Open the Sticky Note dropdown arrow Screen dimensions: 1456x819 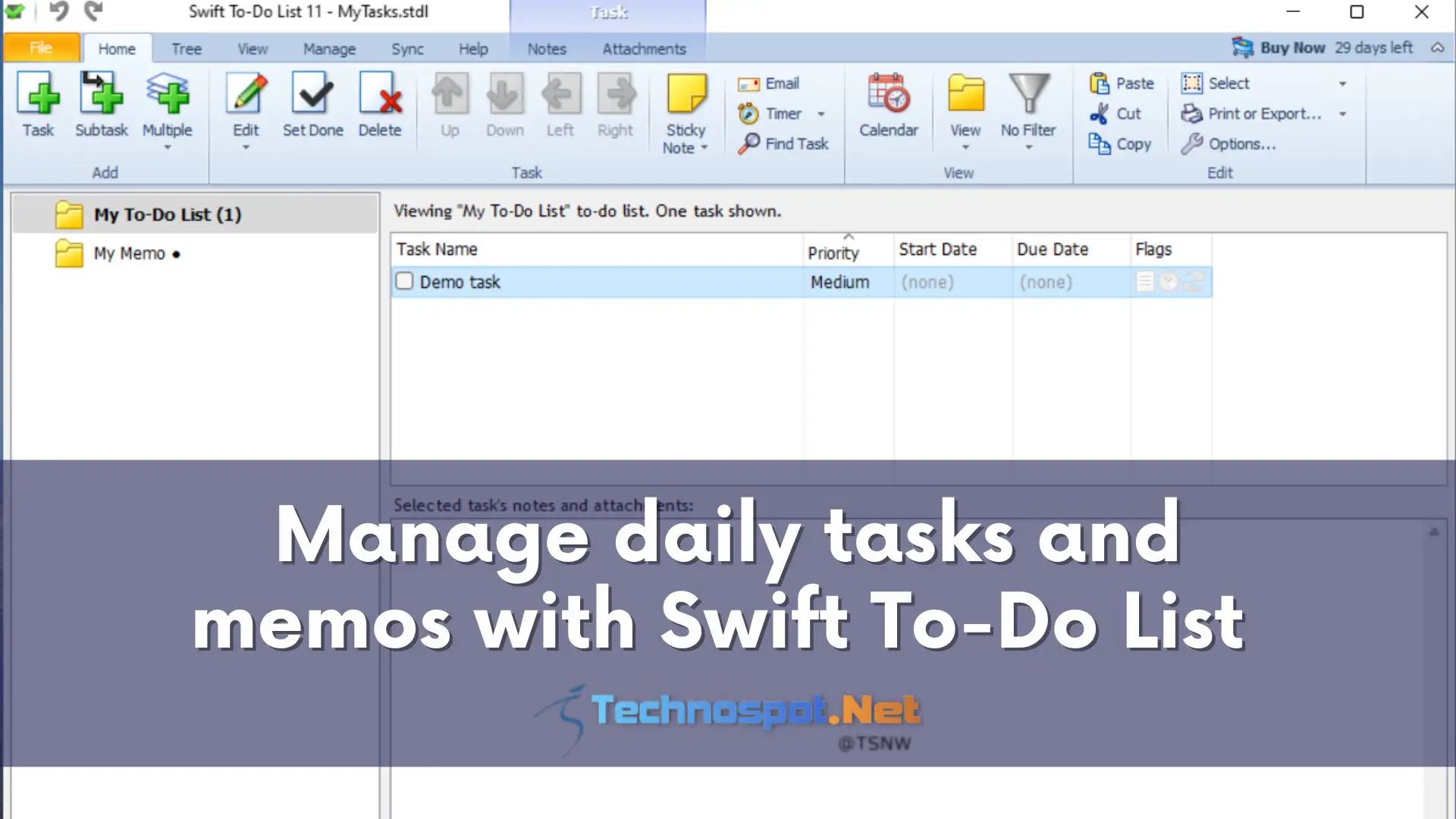click(x=704, y=148)
